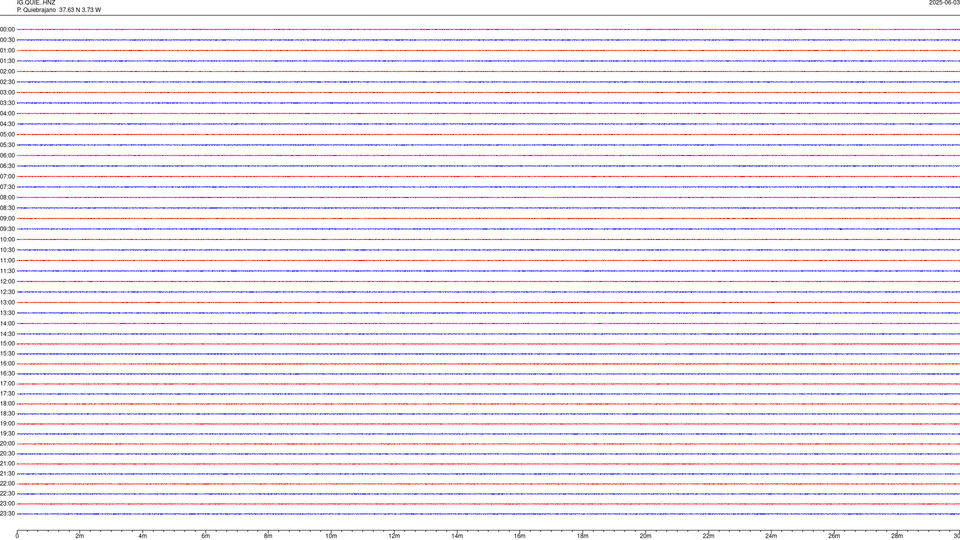Click the '17:00' row time label

(7, 383)
